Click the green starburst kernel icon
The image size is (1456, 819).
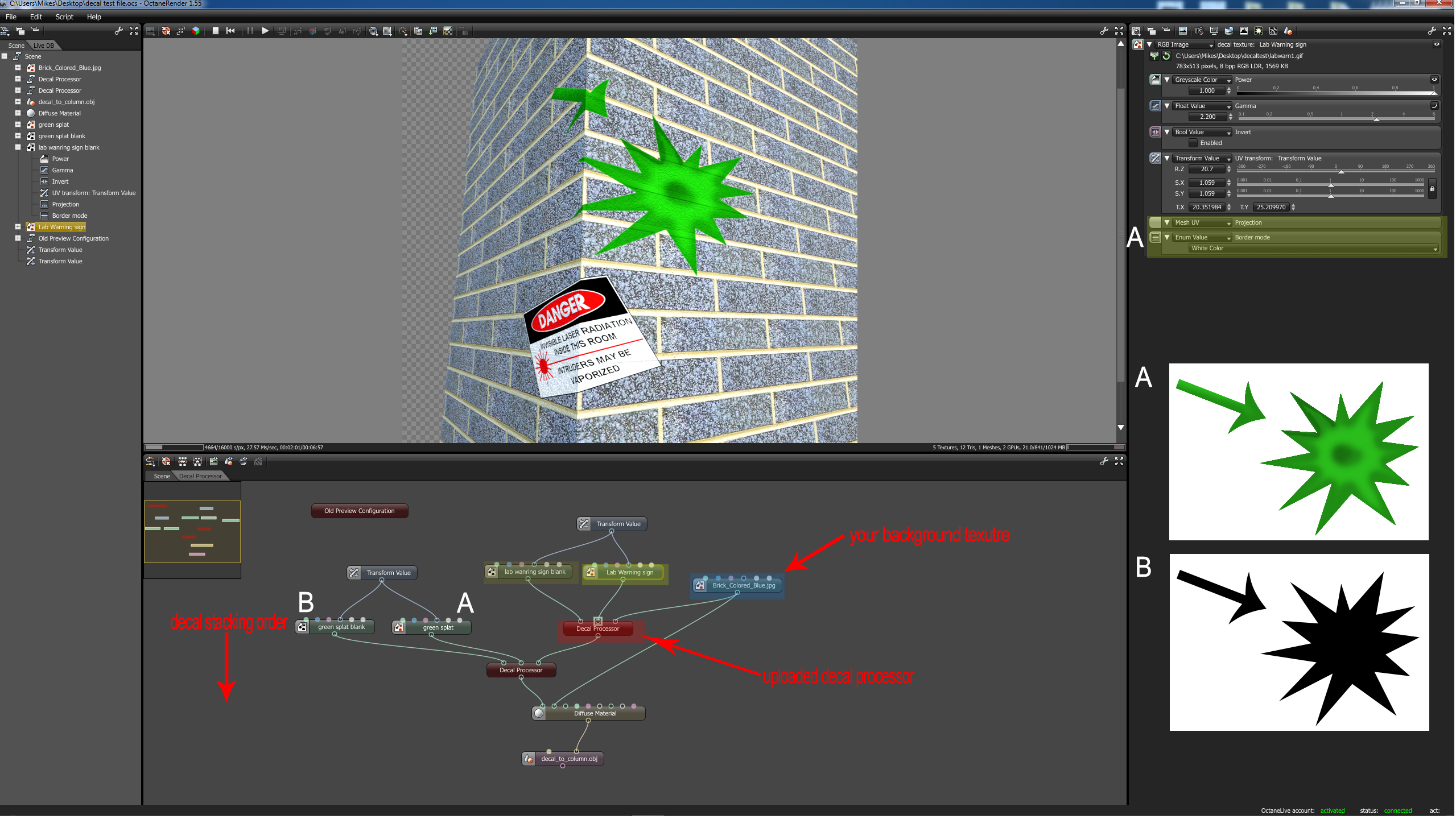pyautogui.click(x=1259, y=31)
